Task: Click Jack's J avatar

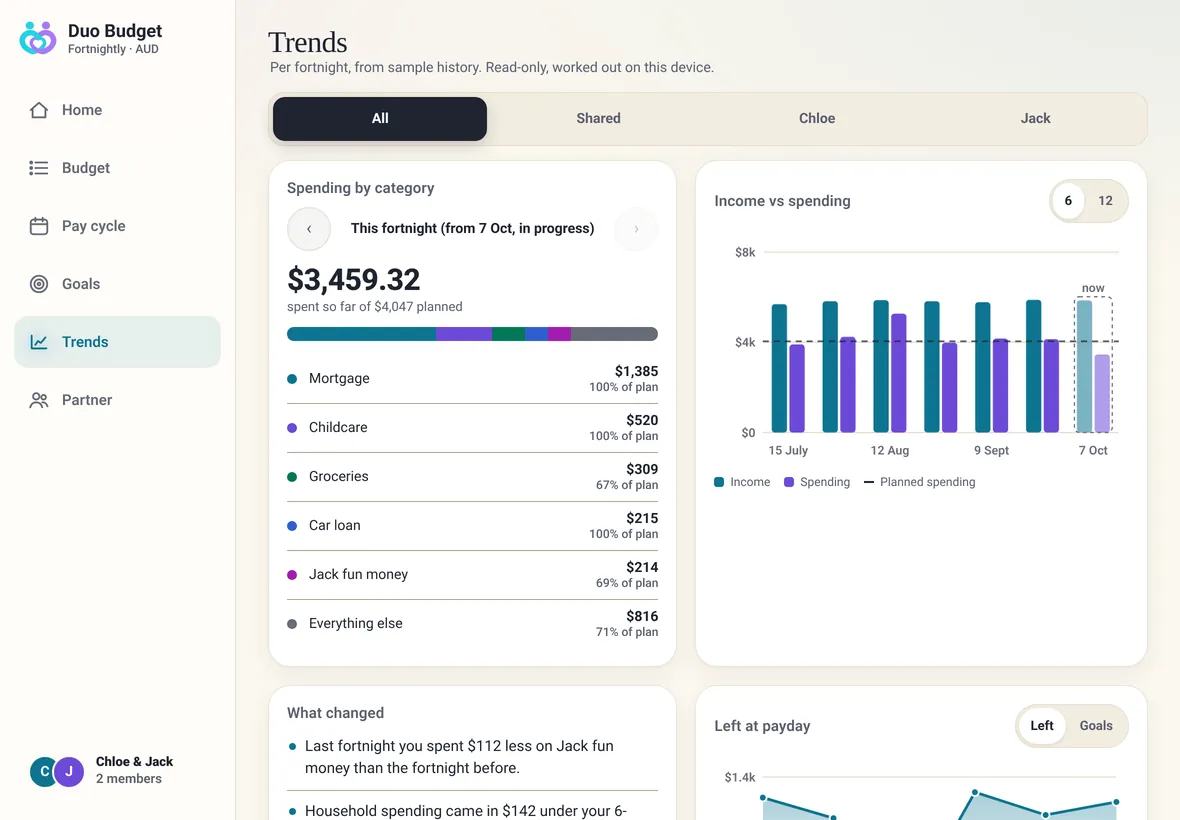Action: [69, 771]
